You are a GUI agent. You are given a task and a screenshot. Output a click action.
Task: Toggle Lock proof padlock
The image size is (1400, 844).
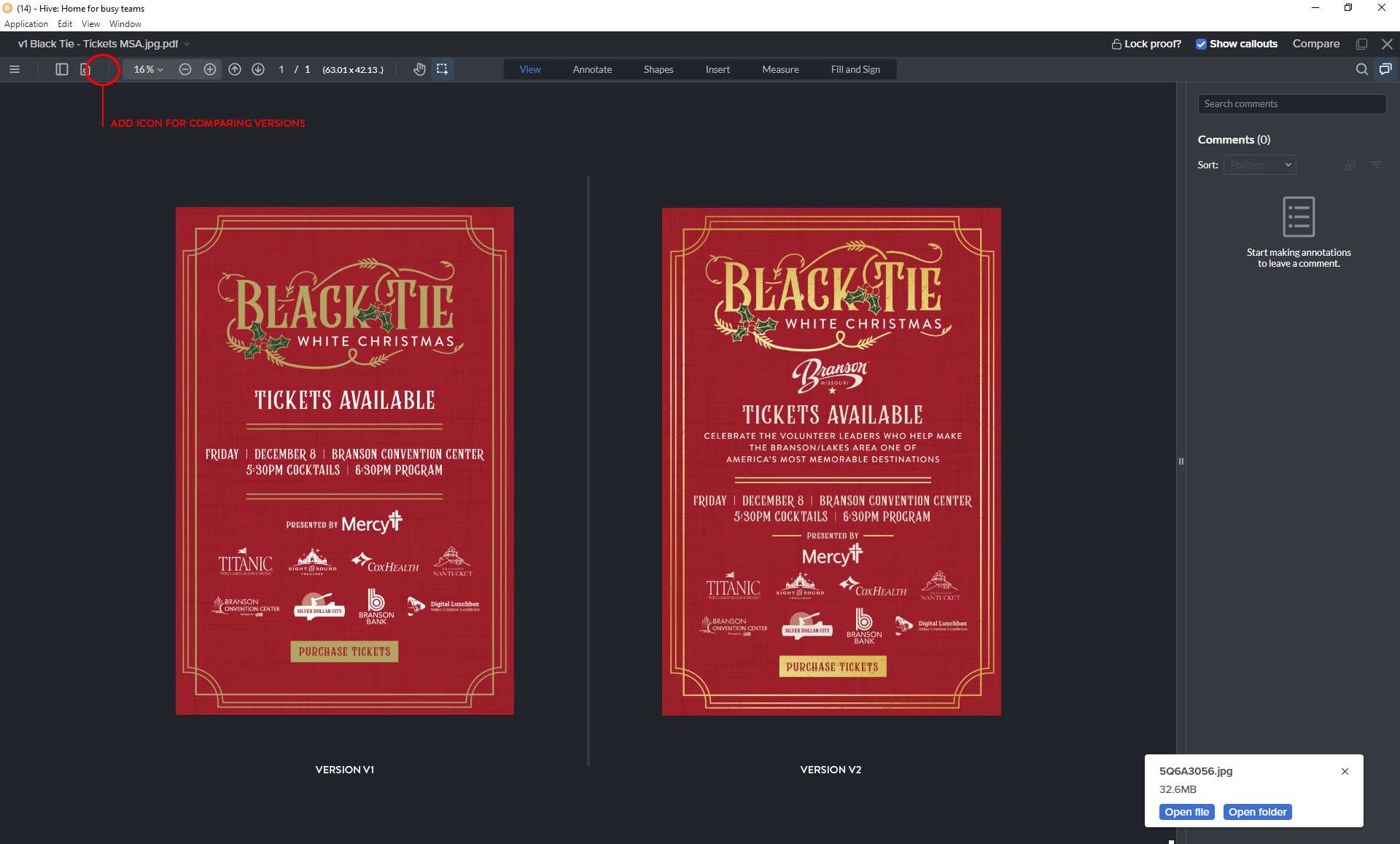tap(1116, 44)
